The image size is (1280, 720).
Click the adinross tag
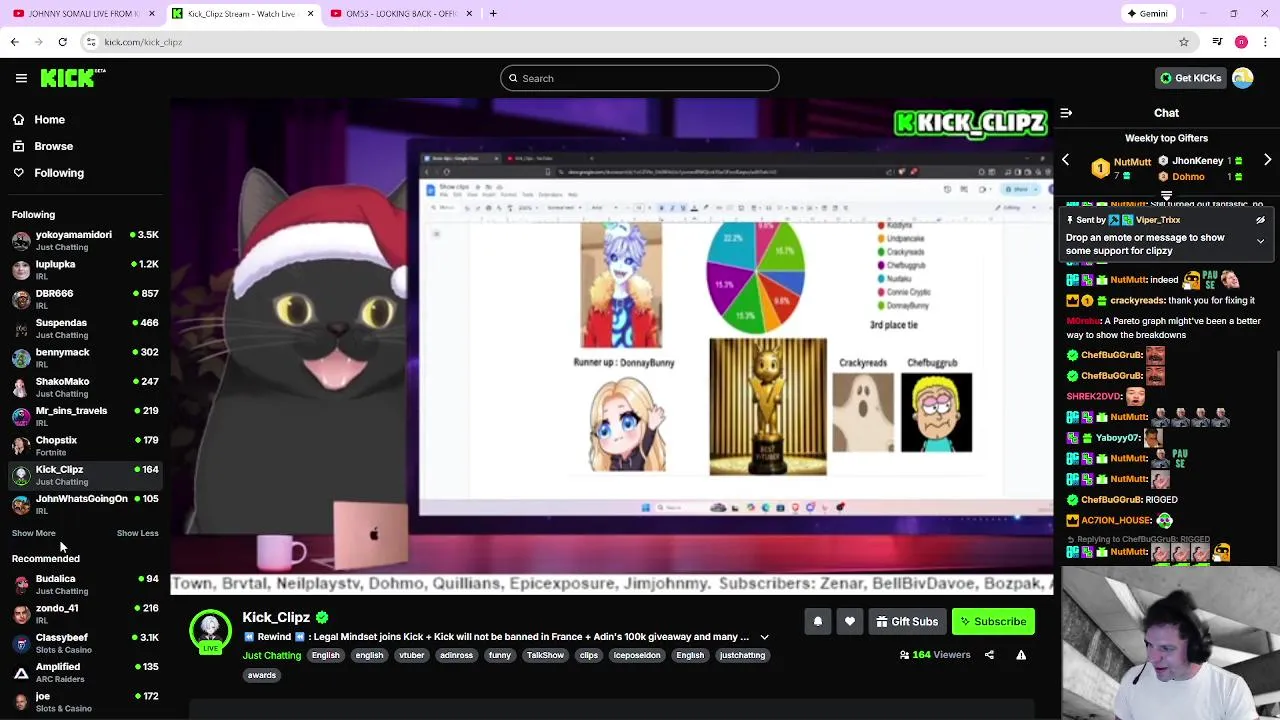[x=457, y=656]
